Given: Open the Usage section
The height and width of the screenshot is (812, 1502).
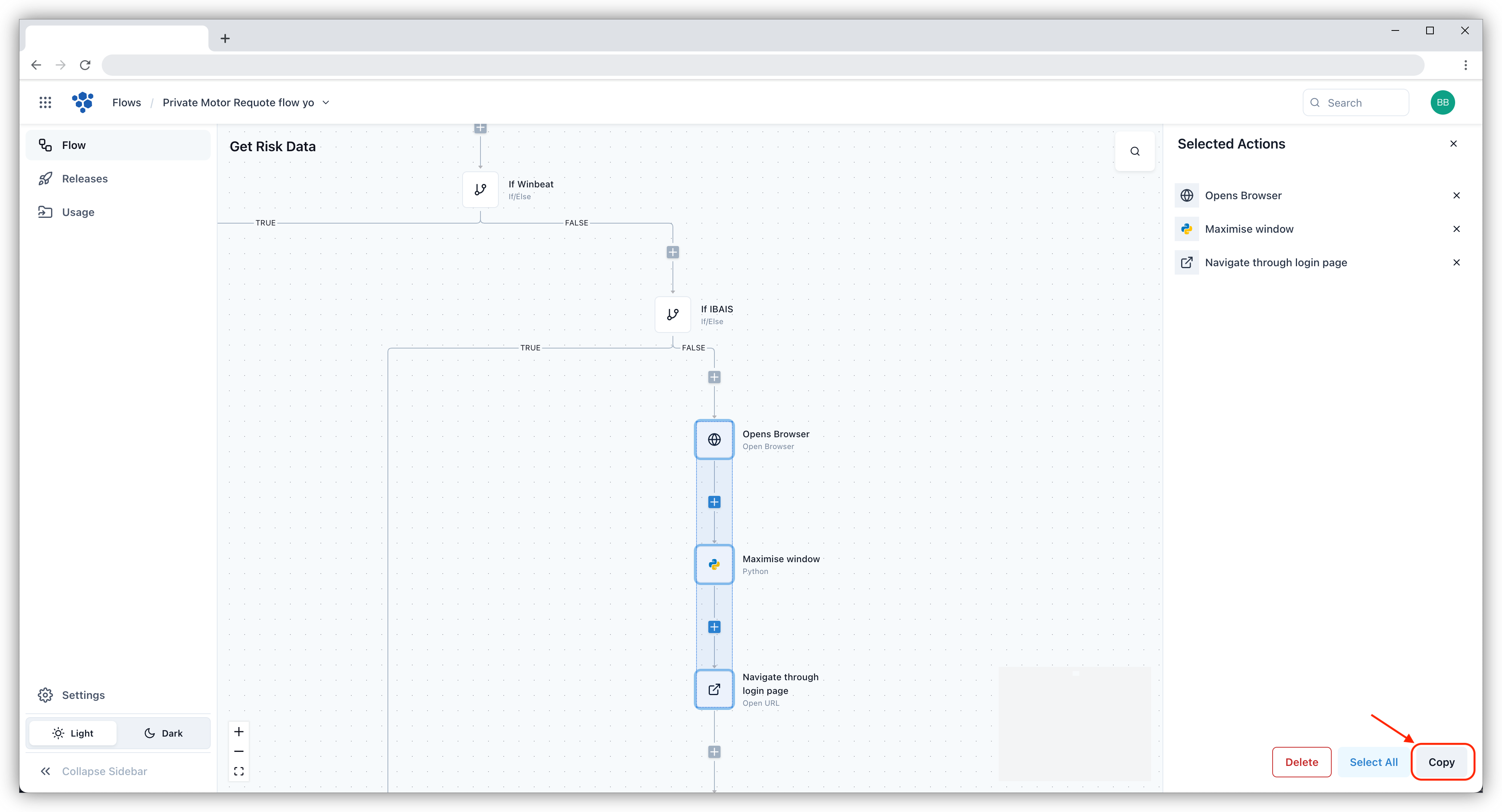Looking at the screenshot, I should 78,212.
